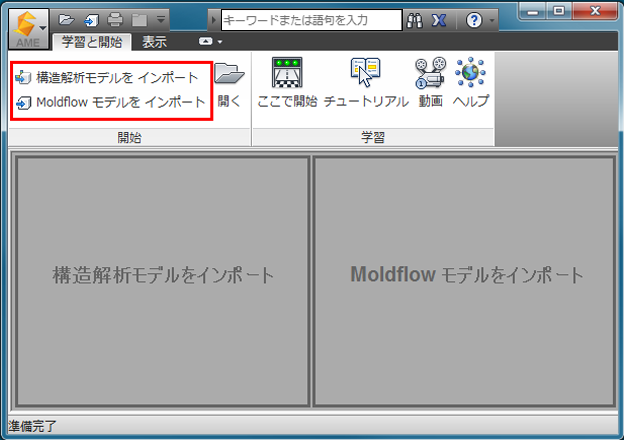Click the 学習 ribbon panel label

[x=373, y=138]
